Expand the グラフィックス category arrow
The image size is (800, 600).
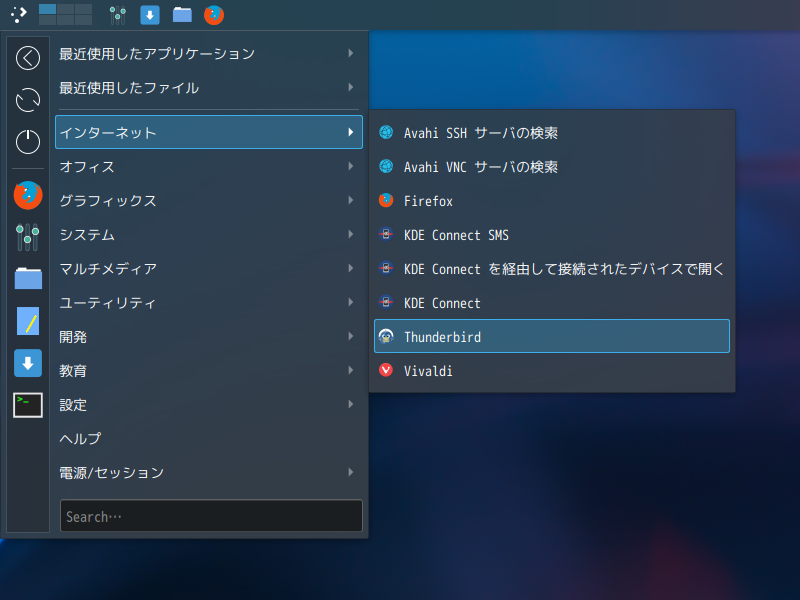[x=351, y=200]
